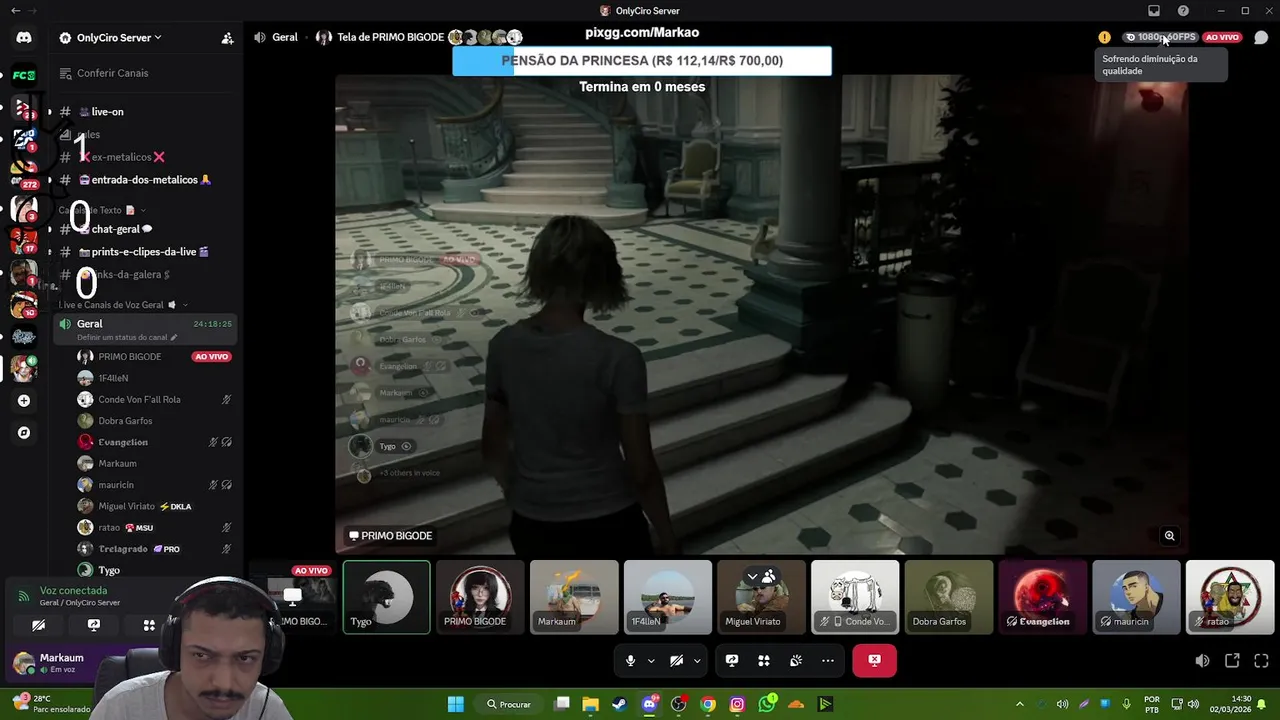Screen dimensions: 1280x720
Task: Open the Explore servers compass icon
Action: click(x=24, y=433)
